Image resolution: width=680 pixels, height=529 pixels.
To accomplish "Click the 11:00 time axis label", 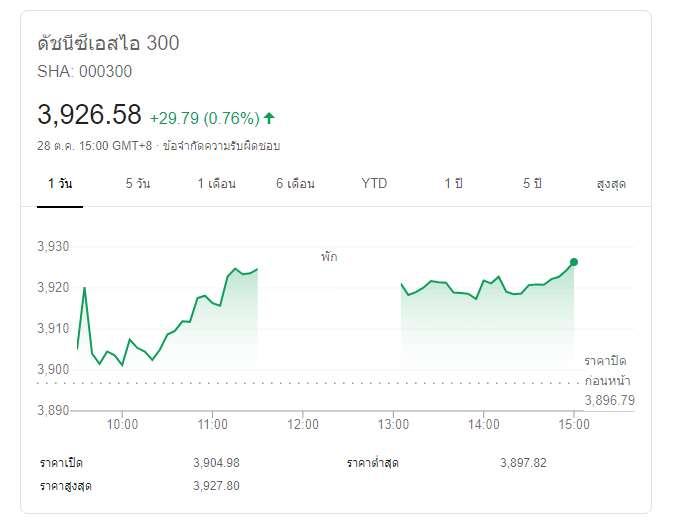I will point(212,424).
